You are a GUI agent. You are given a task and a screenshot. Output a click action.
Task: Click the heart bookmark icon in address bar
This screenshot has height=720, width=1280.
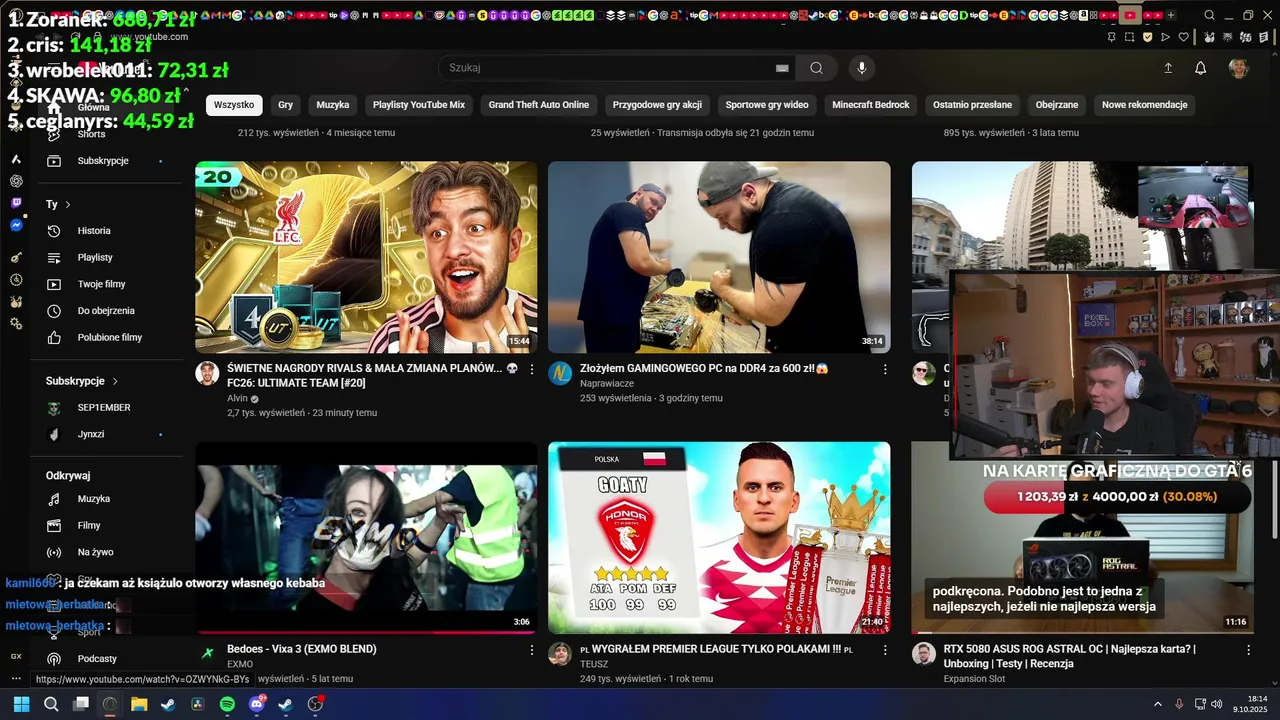pos(1184,37)
